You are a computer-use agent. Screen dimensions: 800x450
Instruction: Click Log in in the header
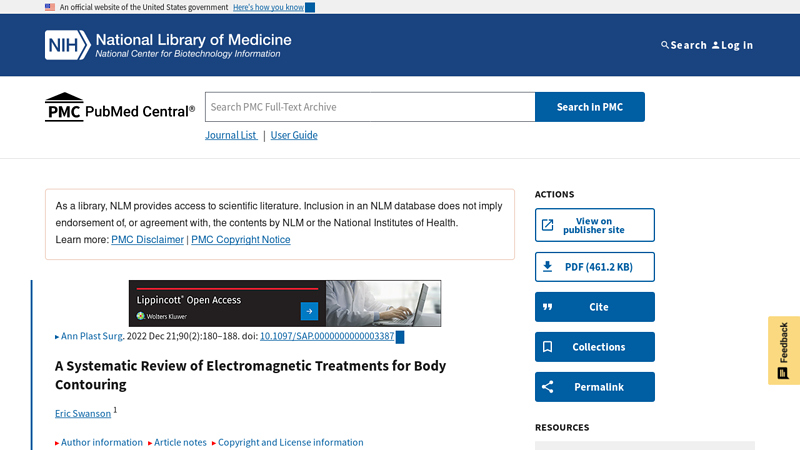[x=732, y=45]
